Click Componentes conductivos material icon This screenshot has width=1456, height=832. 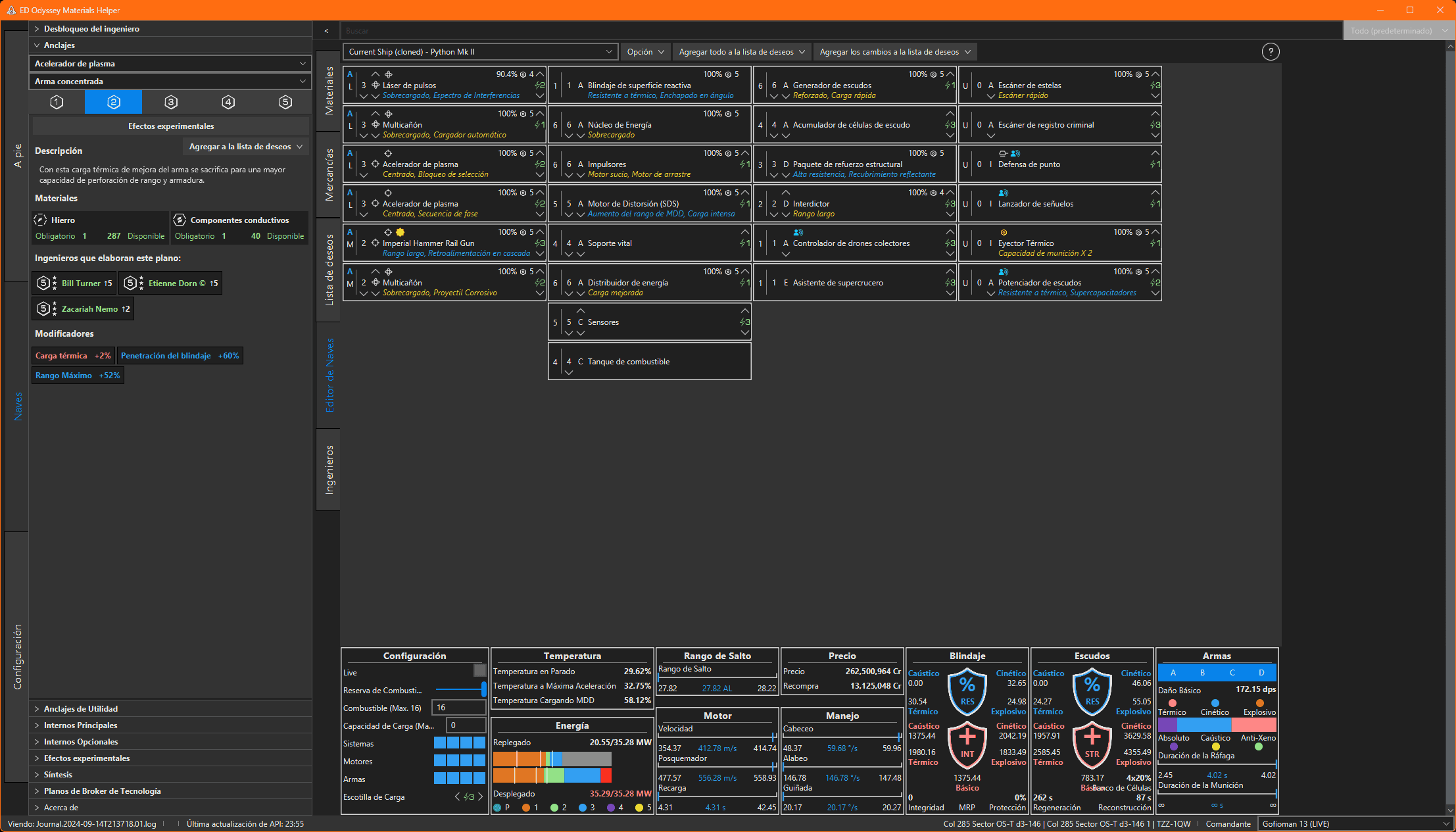click(x=180, y=220)
